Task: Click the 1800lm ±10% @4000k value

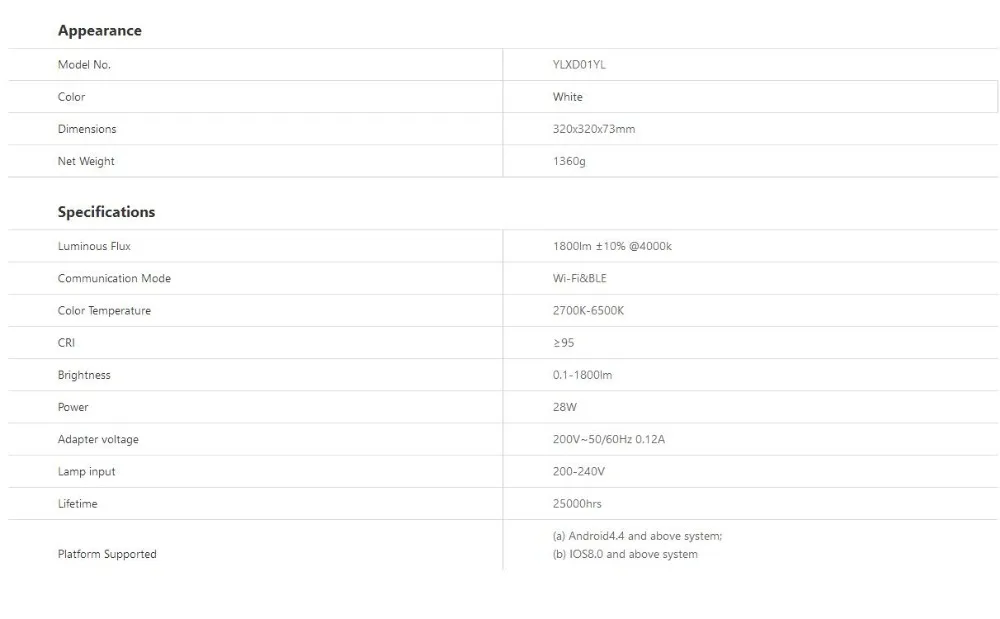Action: [612, 246]
